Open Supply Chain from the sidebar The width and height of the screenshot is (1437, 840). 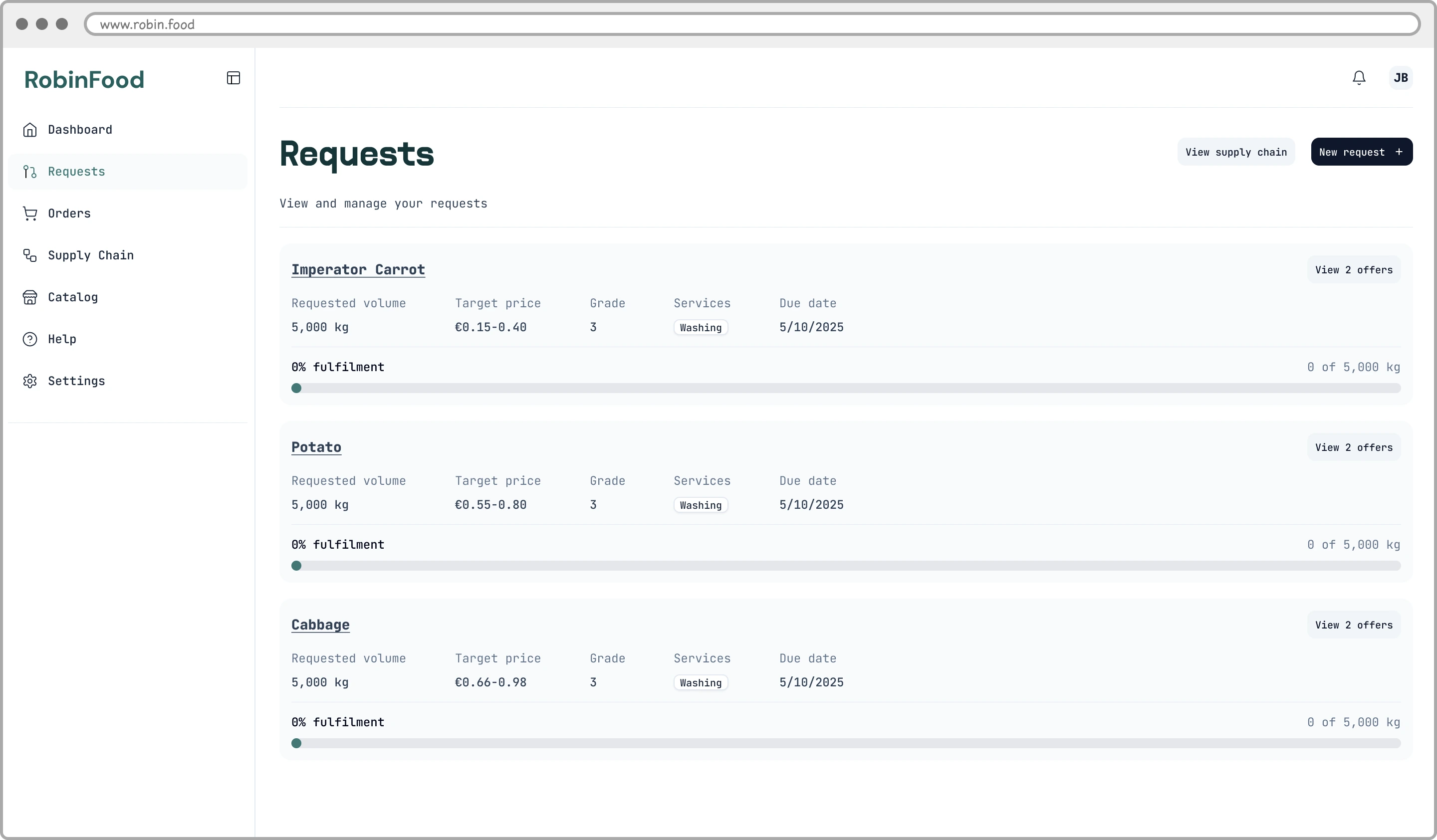128,255
